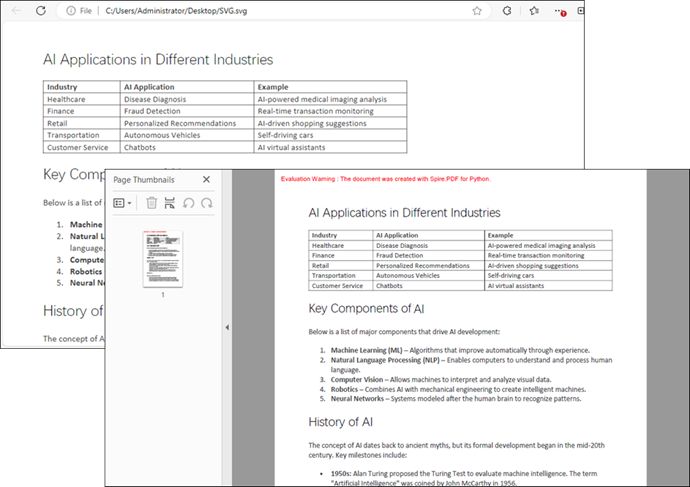This screenshot has height=487, width=690.
Task: Rotate page clockwise
Action: [x=206, y=203]
